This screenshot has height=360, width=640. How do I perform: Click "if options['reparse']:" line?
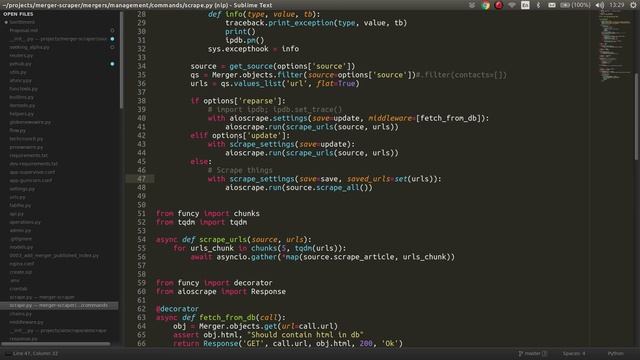click(238, 101)
